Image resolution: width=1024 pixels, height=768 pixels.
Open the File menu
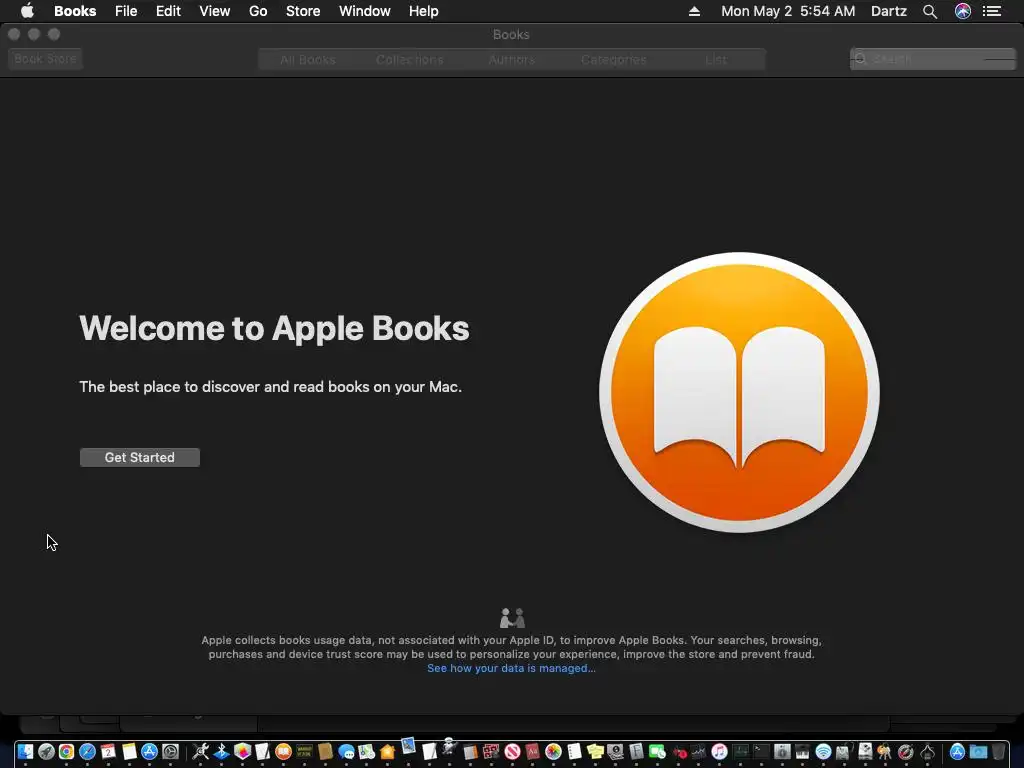click(x=126, y=11)
